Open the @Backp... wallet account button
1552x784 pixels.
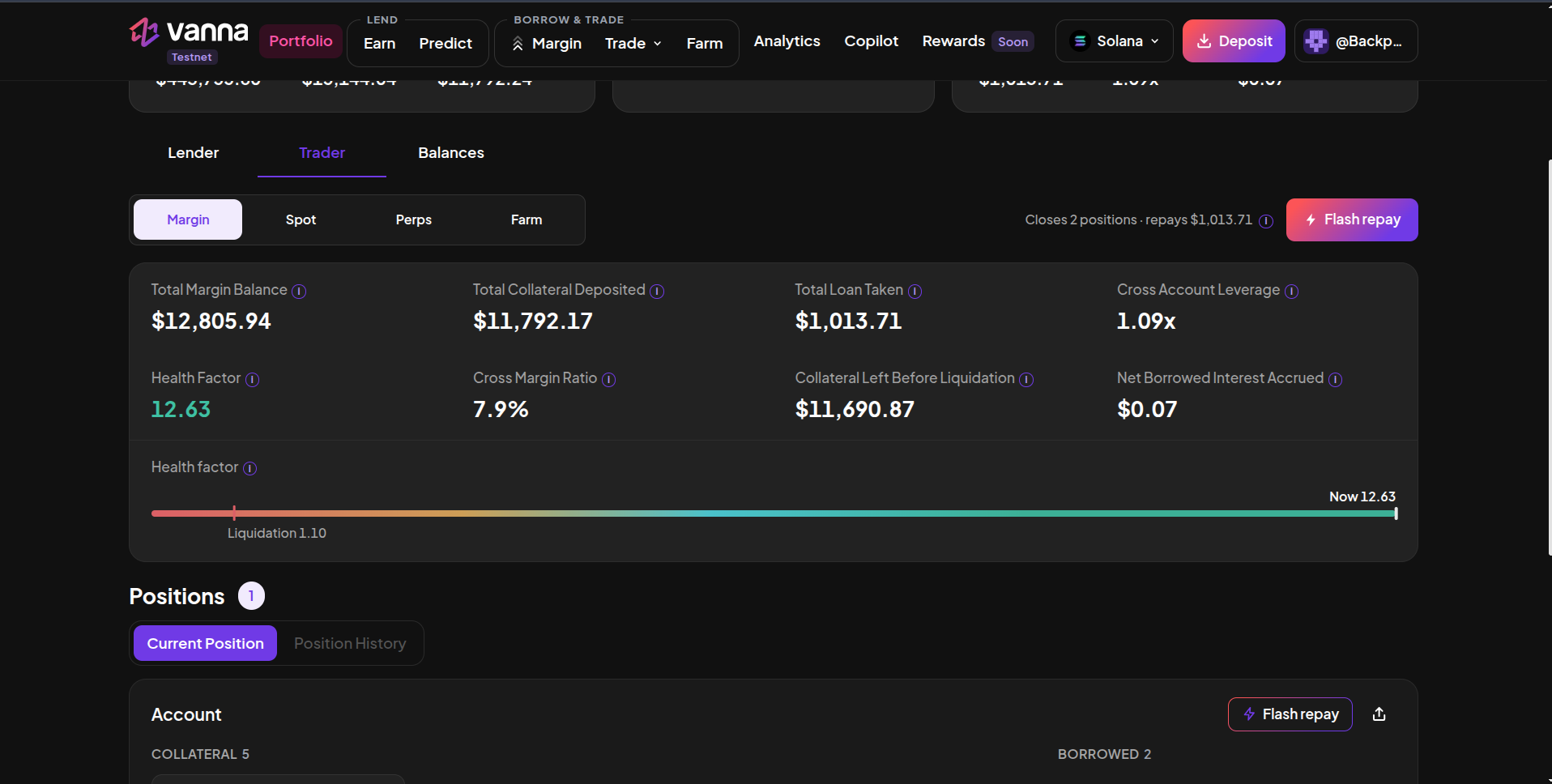[x=1356, y=41]
